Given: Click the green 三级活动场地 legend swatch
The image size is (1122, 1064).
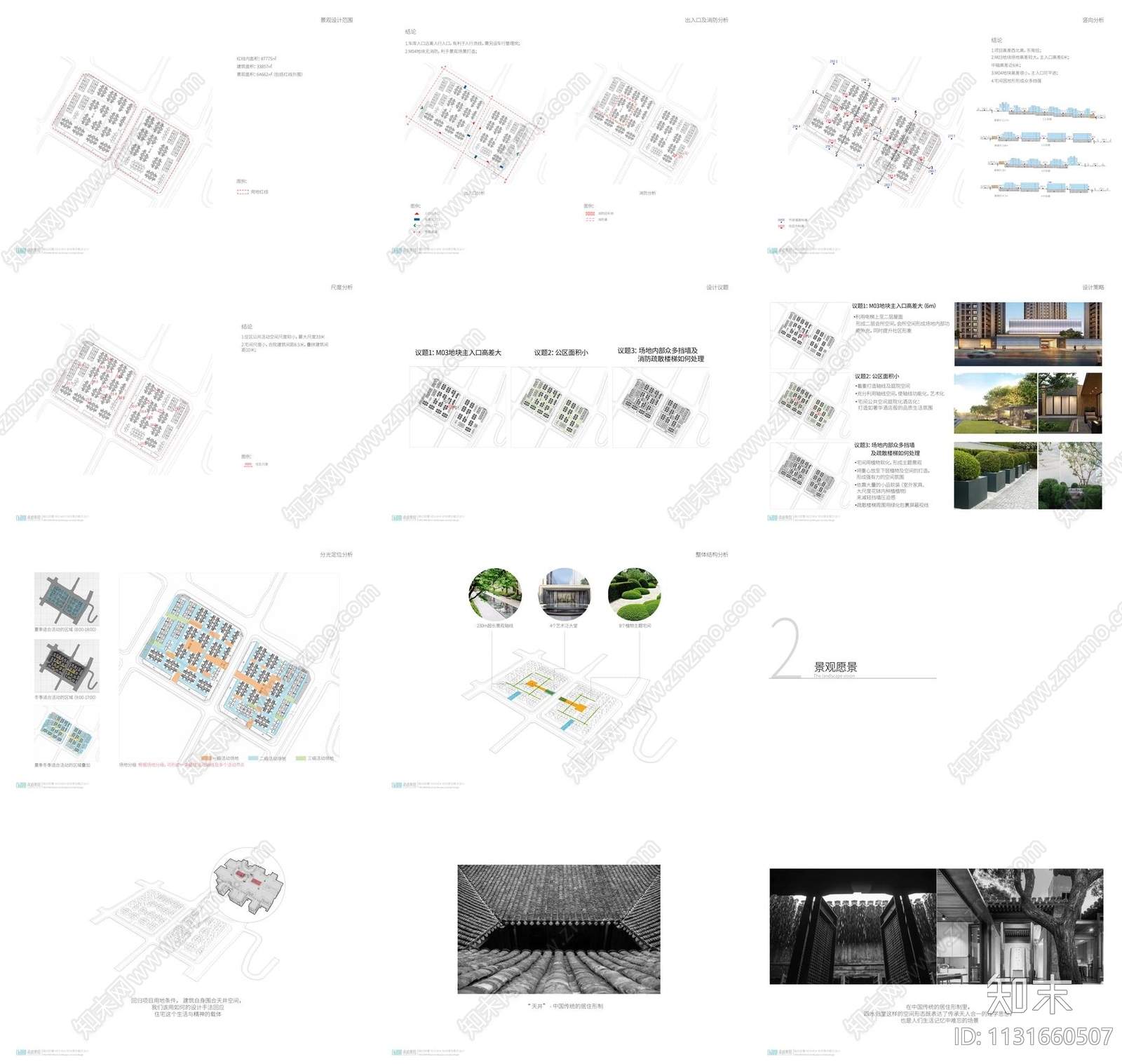Looking at the screenshot, I should pos(301,758).
